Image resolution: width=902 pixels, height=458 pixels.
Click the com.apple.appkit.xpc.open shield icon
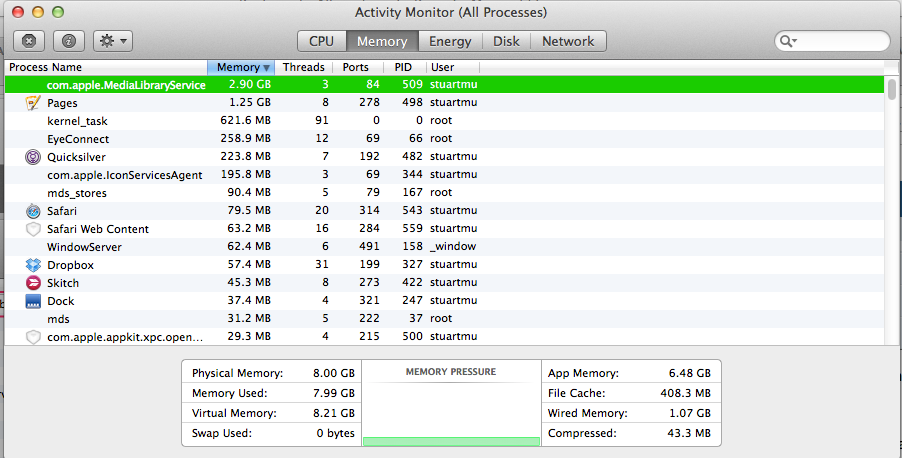[x=33, y=337]
